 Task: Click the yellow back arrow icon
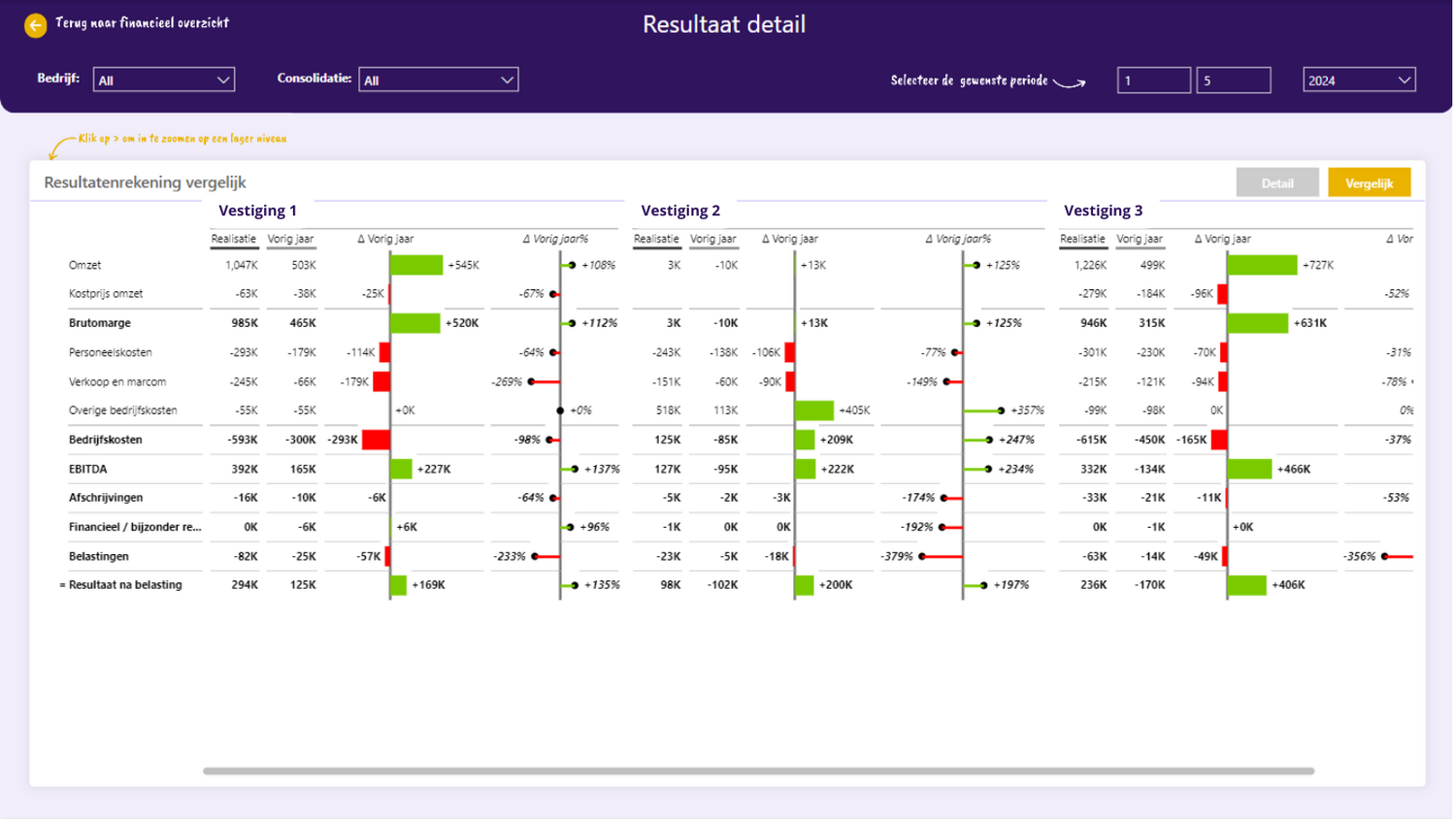35,25
